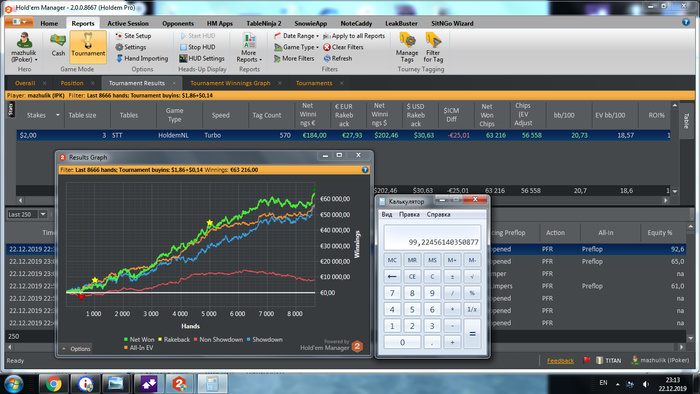This screenshot has height=394, width=700.
Task: Open Site Setup options
Action: point(133,36)
